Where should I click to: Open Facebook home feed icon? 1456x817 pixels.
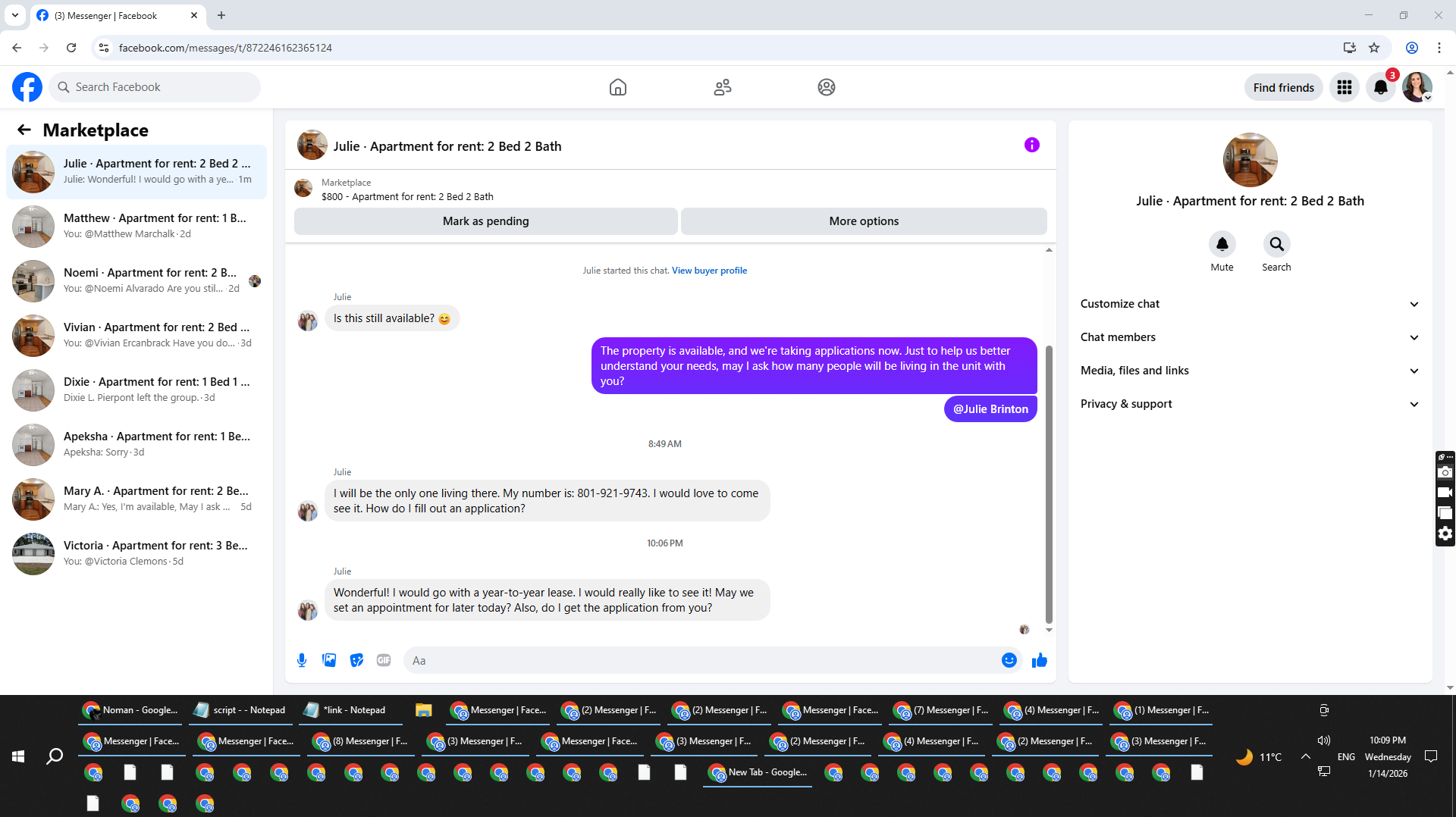pyautogui.click(x=618, y=87)
